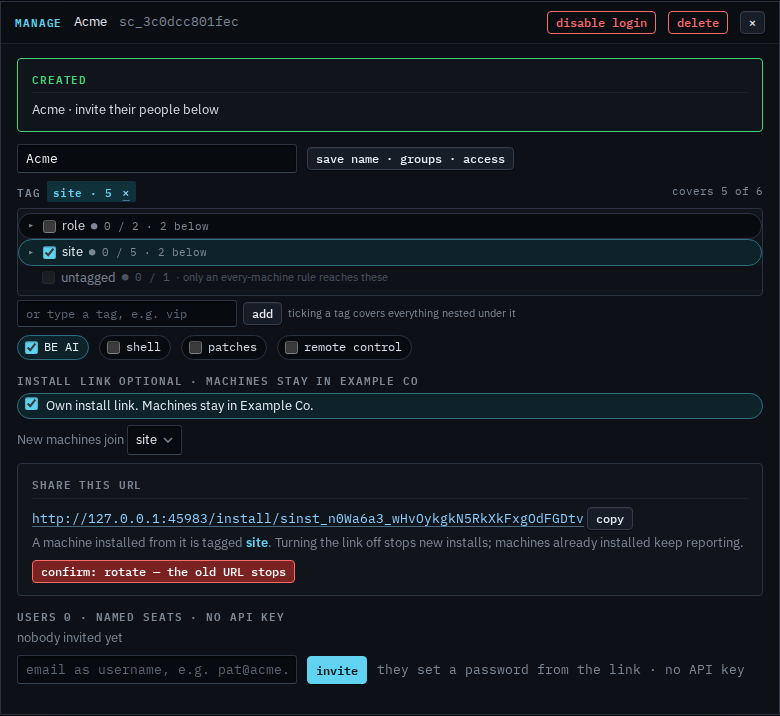Tick the role checkbox

click(49, 226)
